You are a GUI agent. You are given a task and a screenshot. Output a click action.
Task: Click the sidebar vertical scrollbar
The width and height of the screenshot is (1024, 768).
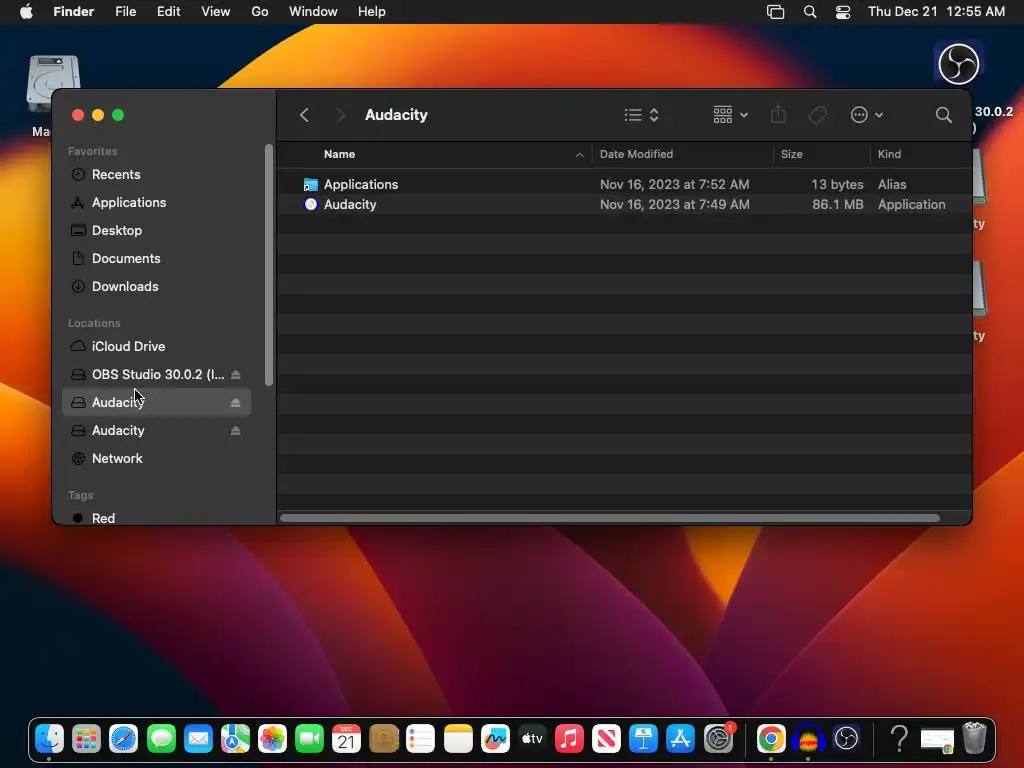[268, 264]
